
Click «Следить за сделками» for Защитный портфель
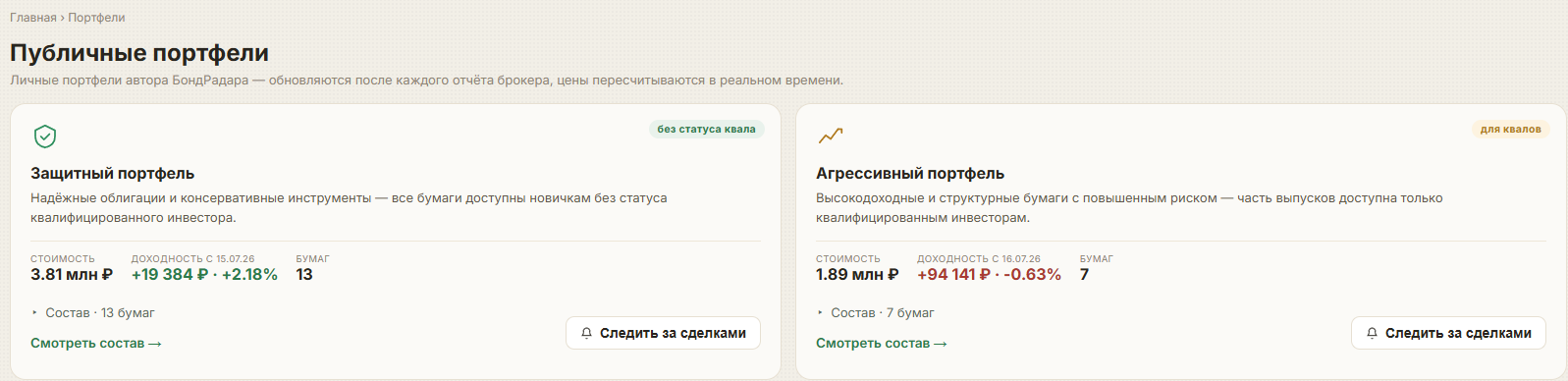[663, 333]
